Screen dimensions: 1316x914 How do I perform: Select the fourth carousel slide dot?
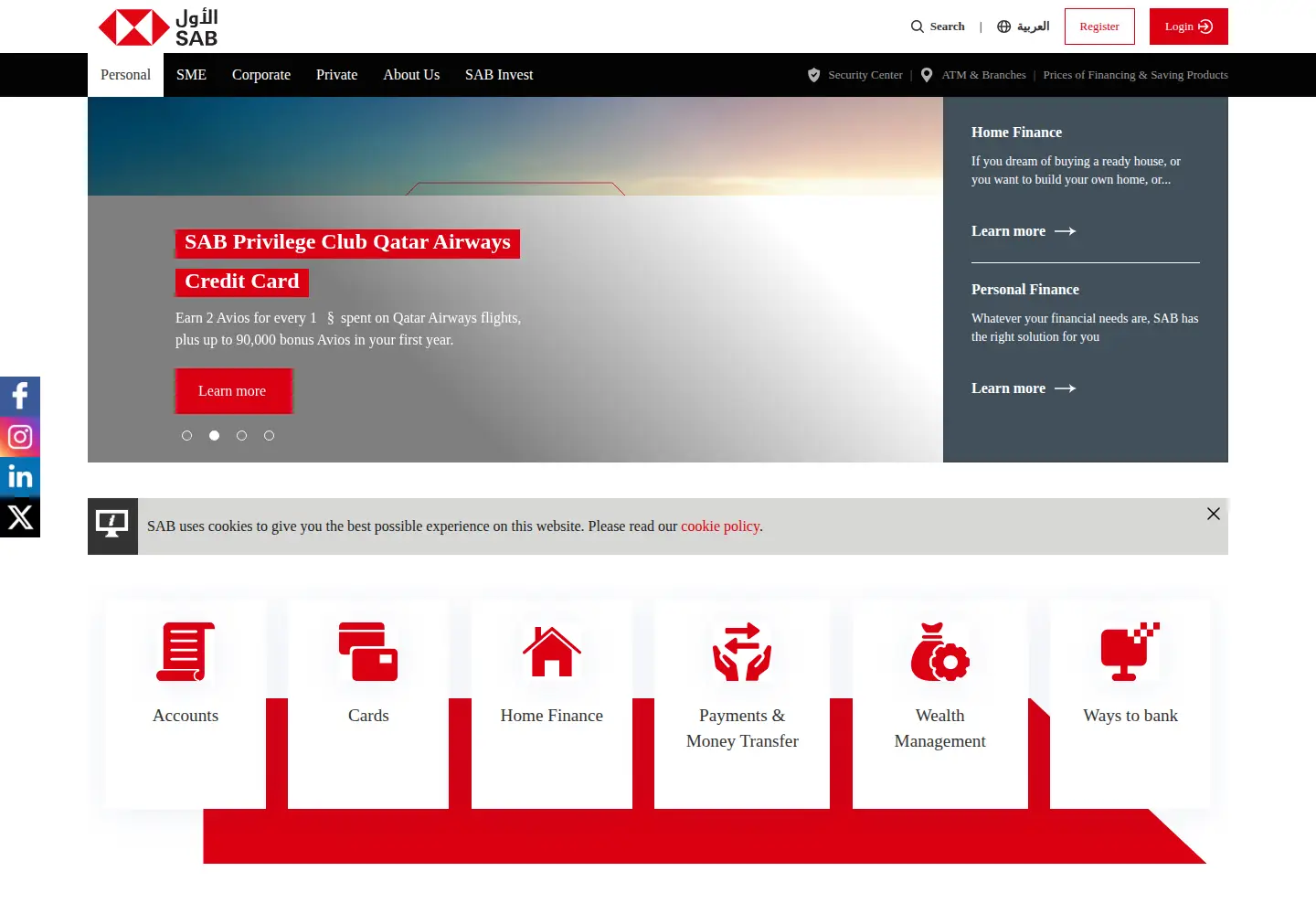click(270, 436)
